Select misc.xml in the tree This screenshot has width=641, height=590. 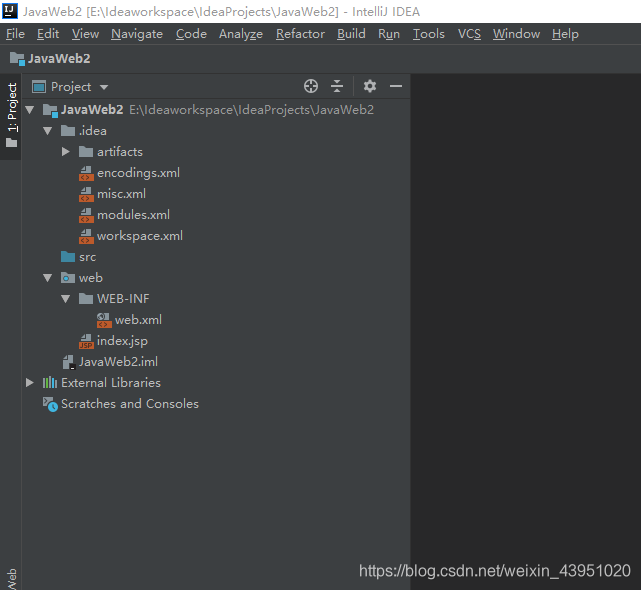pos(121,194)
